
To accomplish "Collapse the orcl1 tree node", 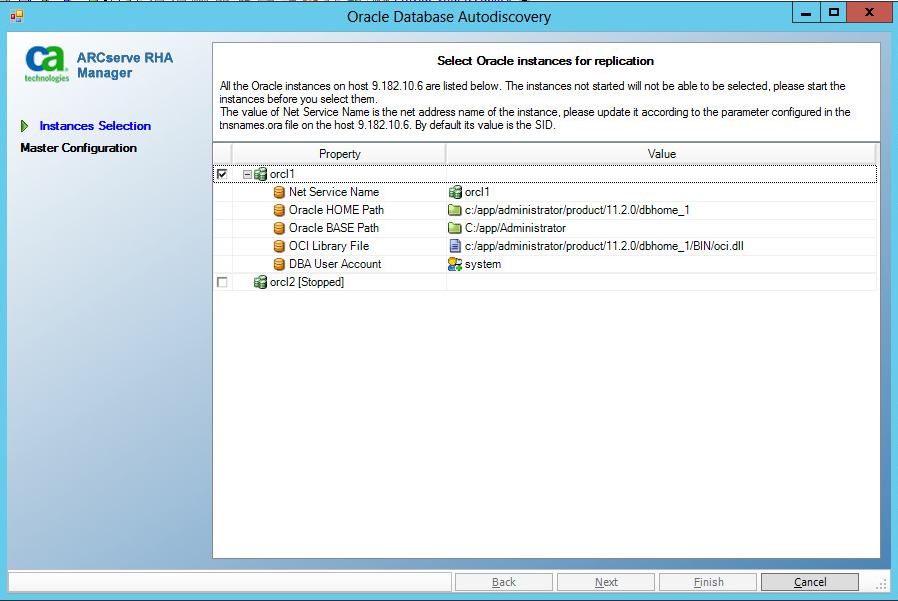I will click(247, 174).
